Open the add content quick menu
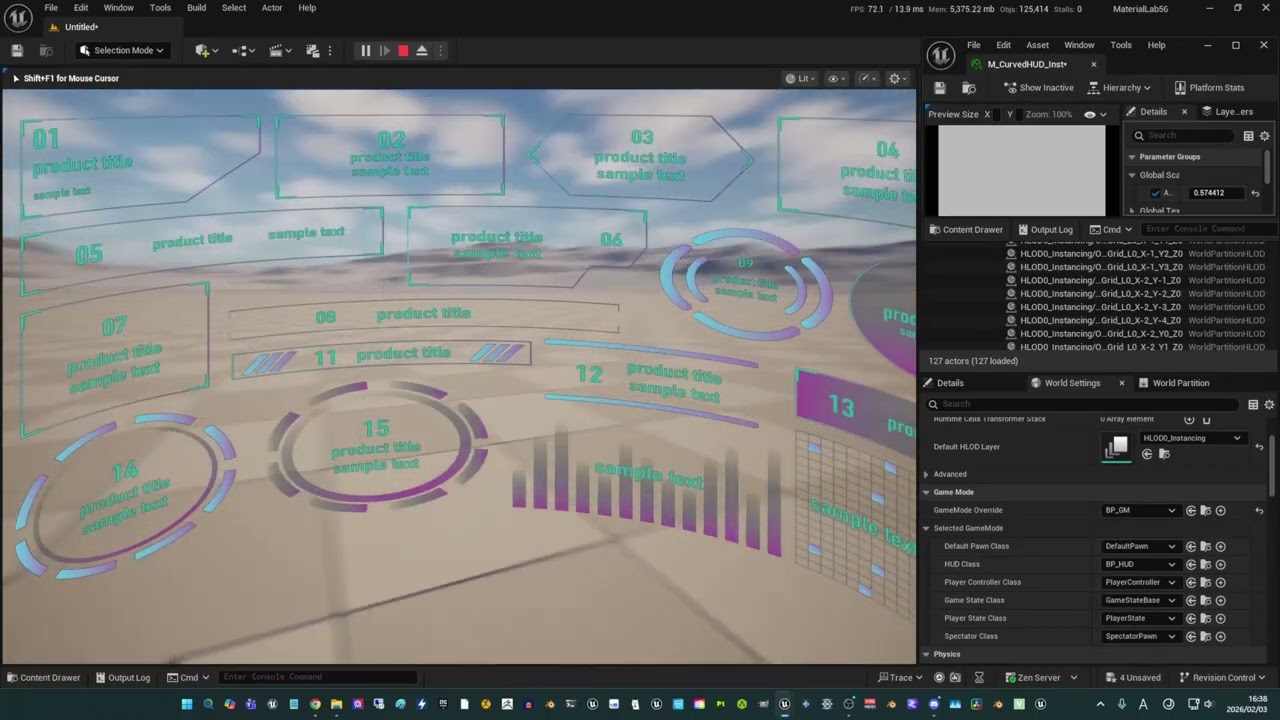This screenshot has height=720, width=1280. 205,50
